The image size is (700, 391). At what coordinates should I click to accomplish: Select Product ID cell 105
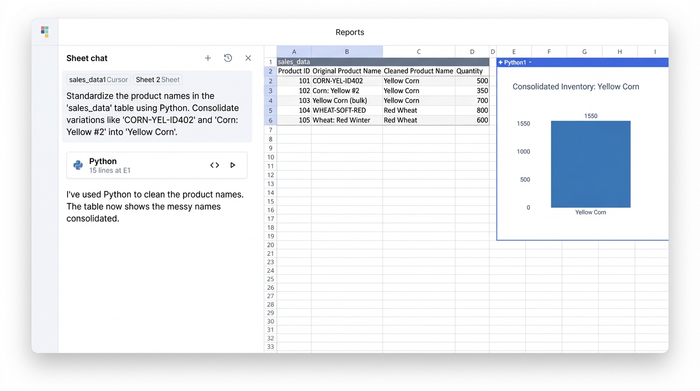[294, 120]
